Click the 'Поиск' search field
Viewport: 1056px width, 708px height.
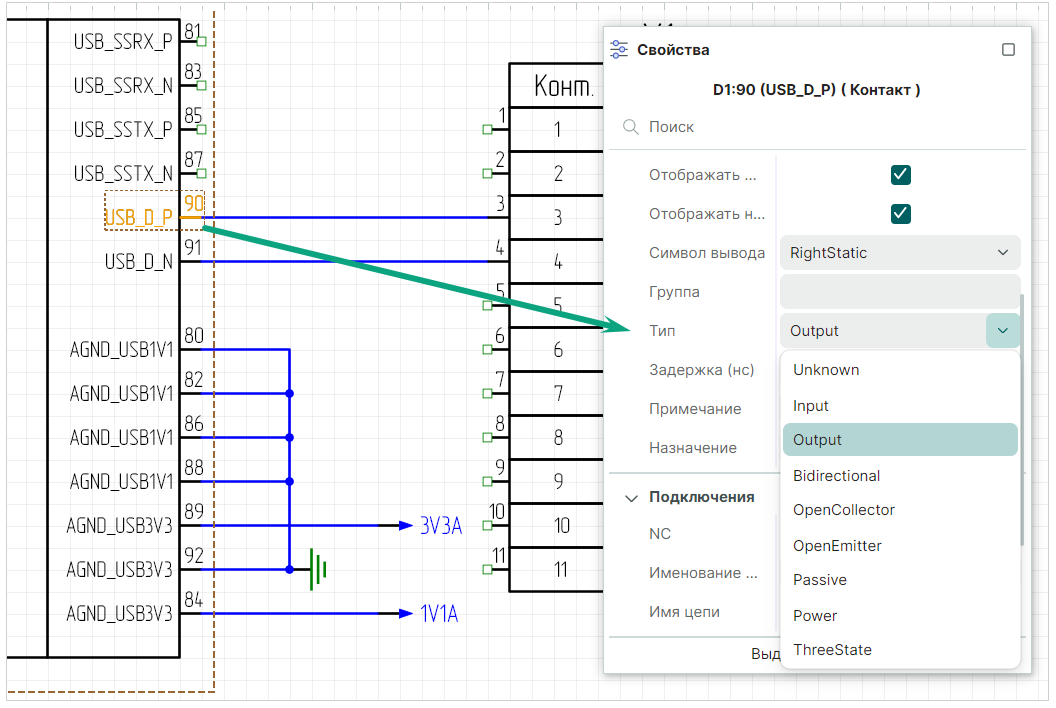(820, 127)
